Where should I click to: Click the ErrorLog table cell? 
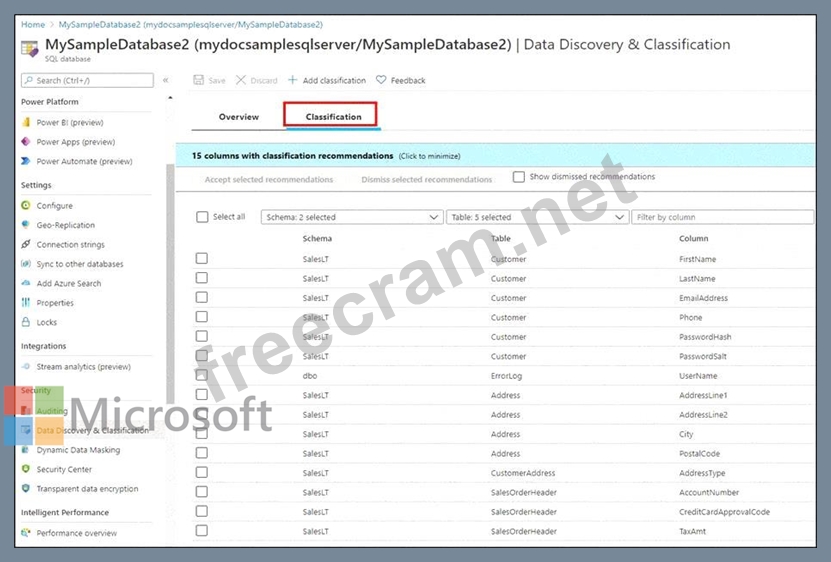(x=506, y=375)
